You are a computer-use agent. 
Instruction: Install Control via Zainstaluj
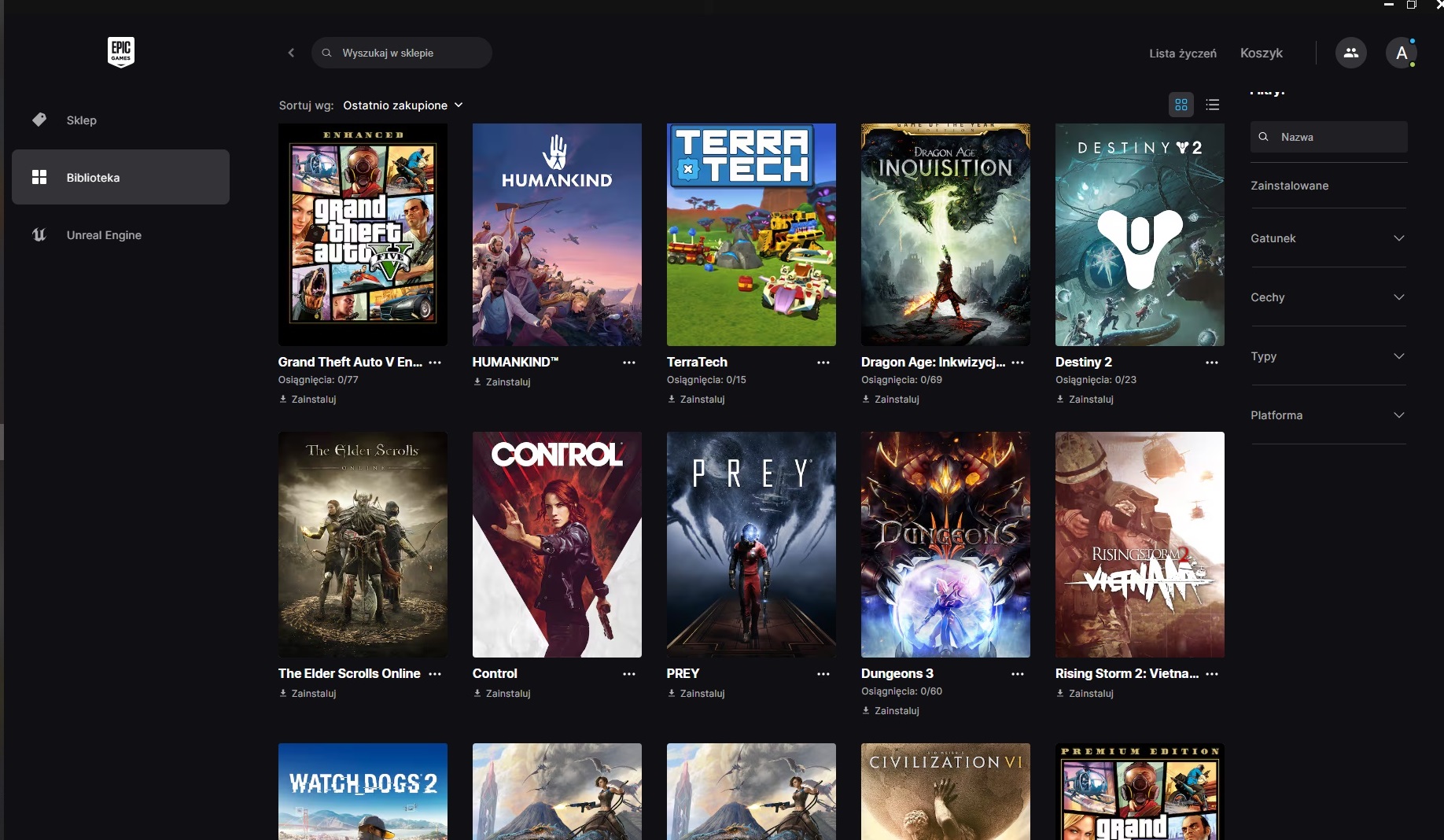pyautogui.click(x=503, y=694)
